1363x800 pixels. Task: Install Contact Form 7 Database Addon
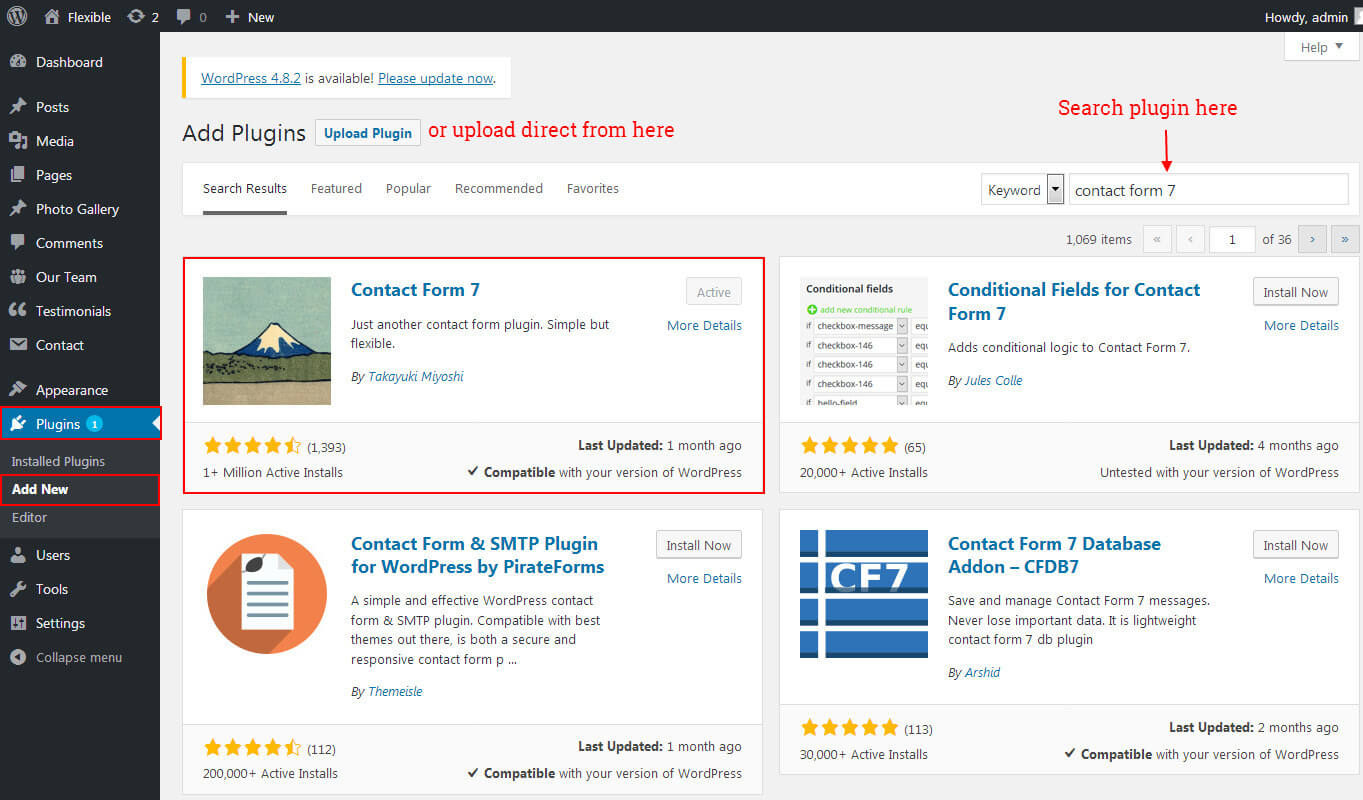pyautogui.click(x=1295, y=545)
